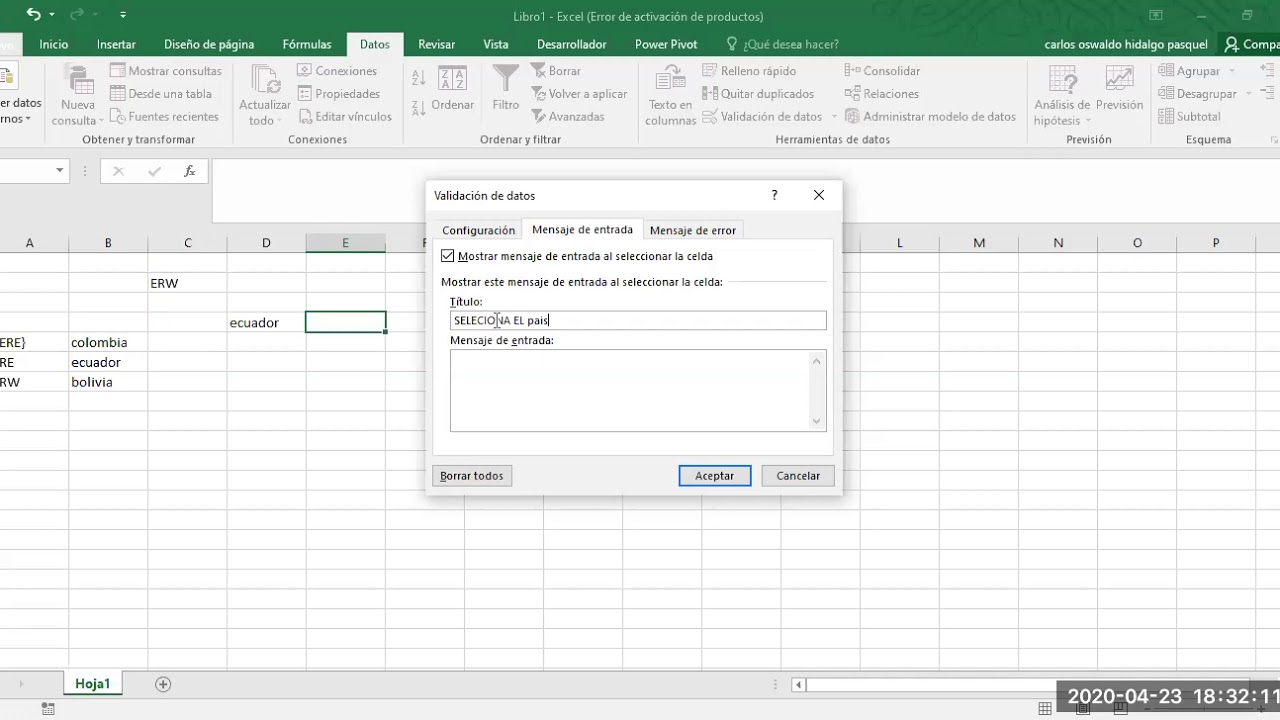Screen dimensions: 1280x720
Task: Click Quitar duplicados icon
Action: click(x=710, y=94)
